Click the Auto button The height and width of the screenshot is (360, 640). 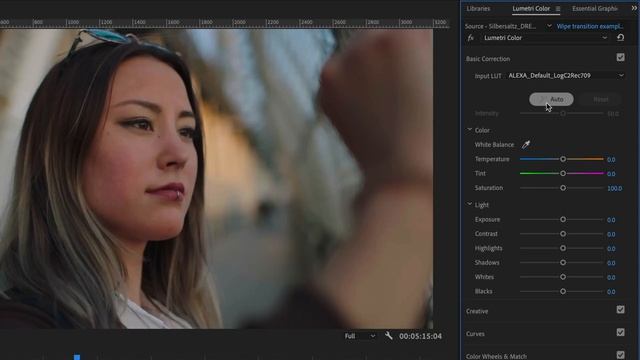[551, 99]
